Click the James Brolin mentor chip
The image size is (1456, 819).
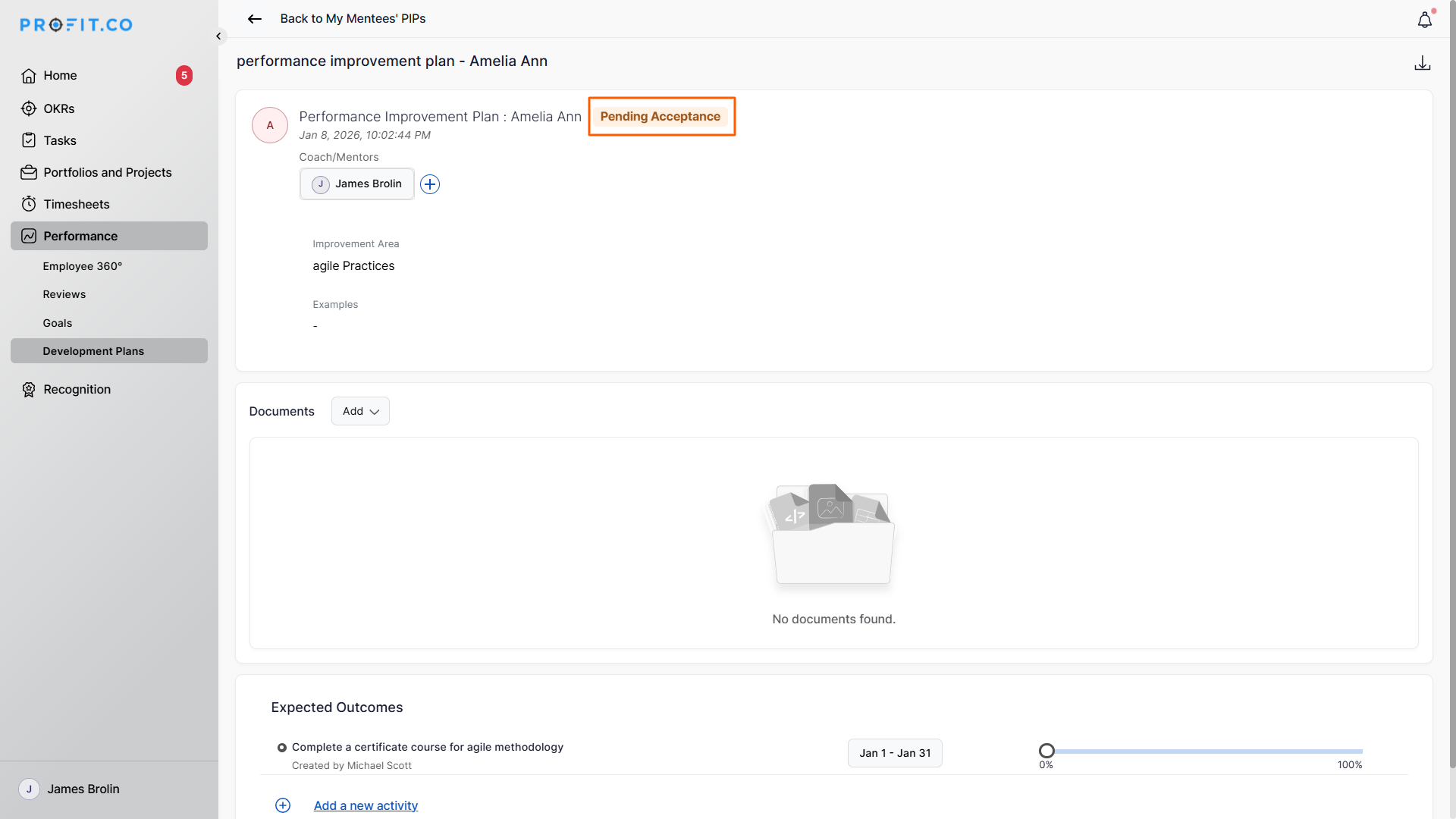point(357,184)
